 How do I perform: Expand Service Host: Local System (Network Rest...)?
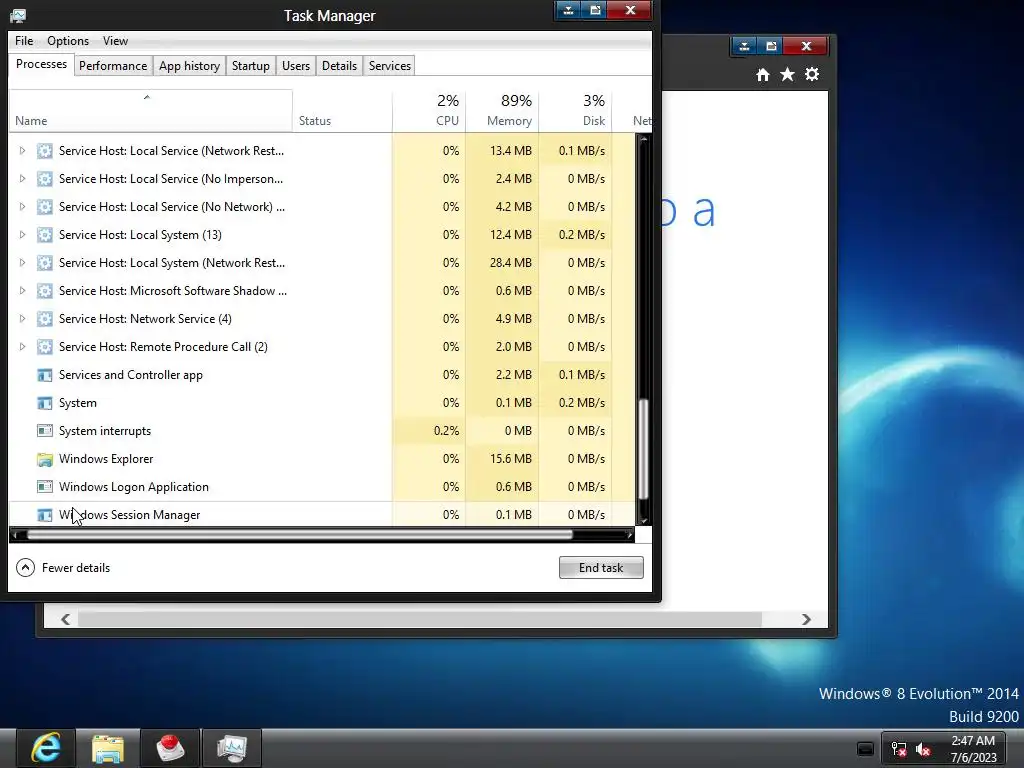coord(22,263)
